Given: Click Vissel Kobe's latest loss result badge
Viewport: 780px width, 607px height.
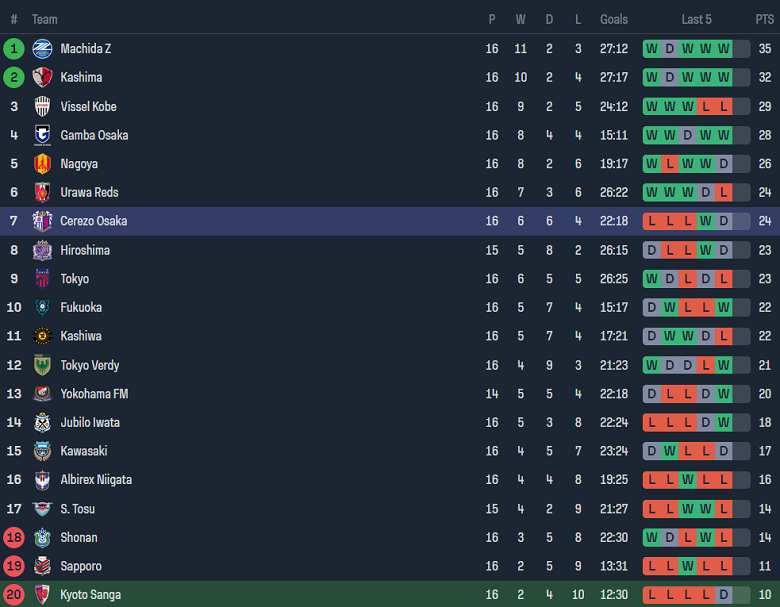Looking at the screenshot, I should click(x=723, y=106).
